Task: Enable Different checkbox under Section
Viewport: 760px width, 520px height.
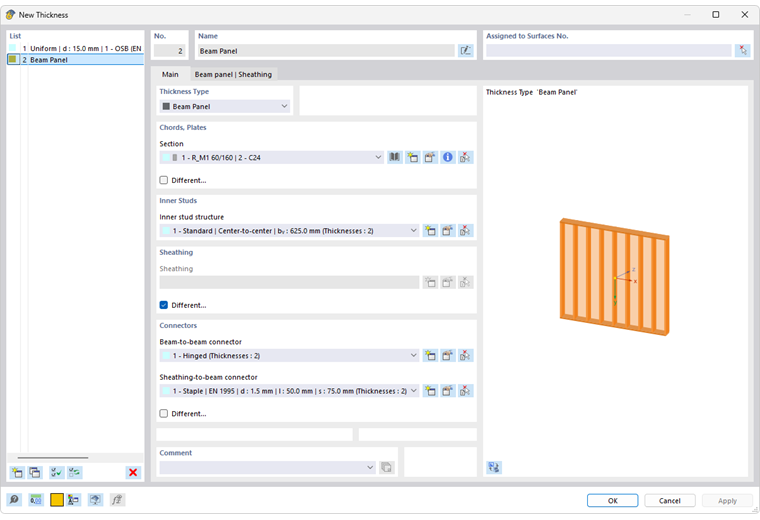Action: (x=164, y=180)
